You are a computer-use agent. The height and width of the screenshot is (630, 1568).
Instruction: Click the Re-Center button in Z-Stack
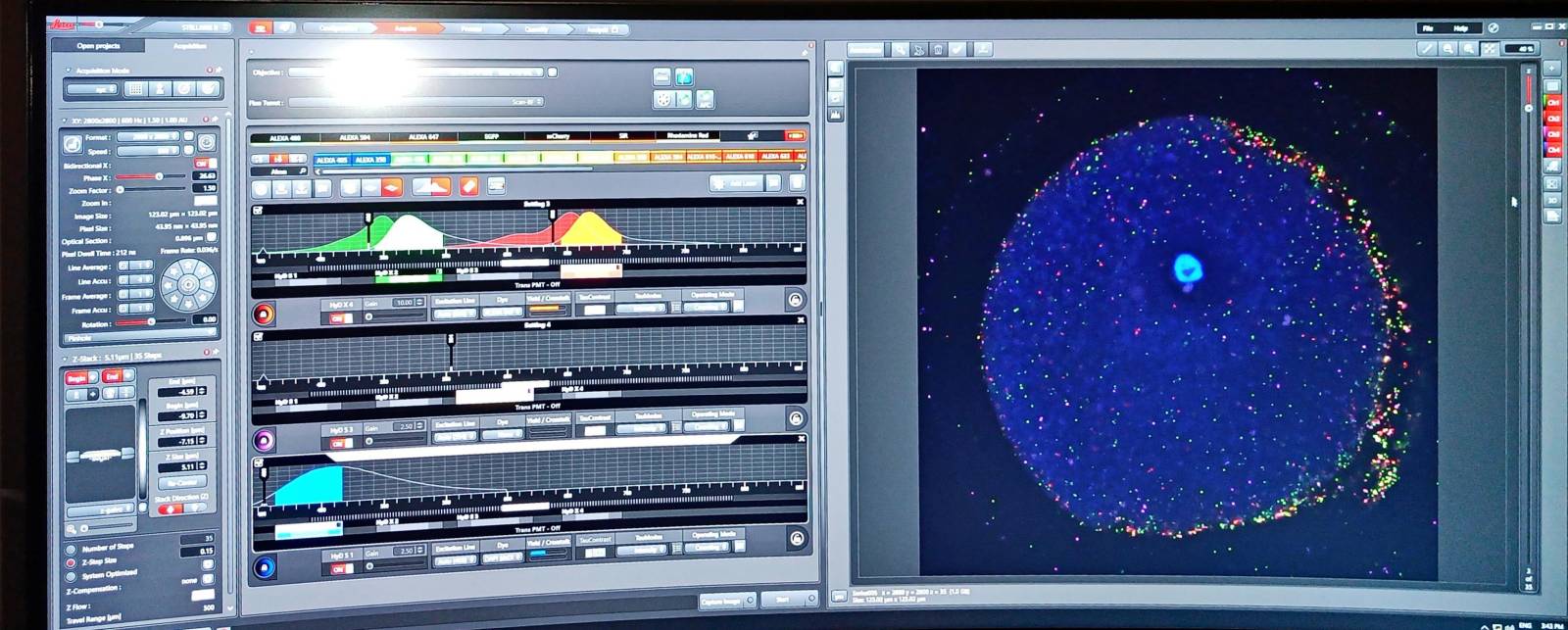coord(182,483)
